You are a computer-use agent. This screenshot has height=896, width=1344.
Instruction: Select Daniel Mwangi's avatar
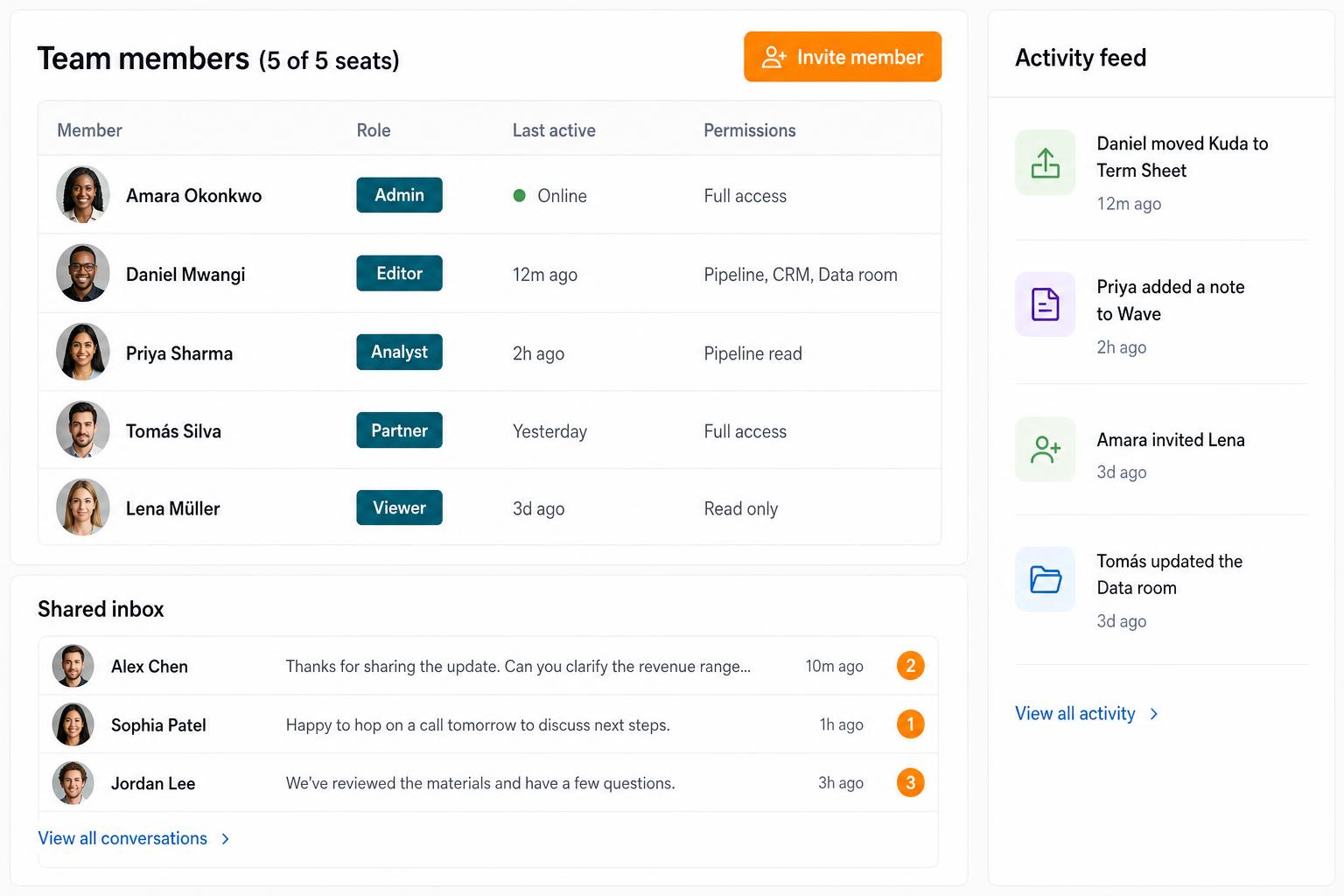coord(83,273)
